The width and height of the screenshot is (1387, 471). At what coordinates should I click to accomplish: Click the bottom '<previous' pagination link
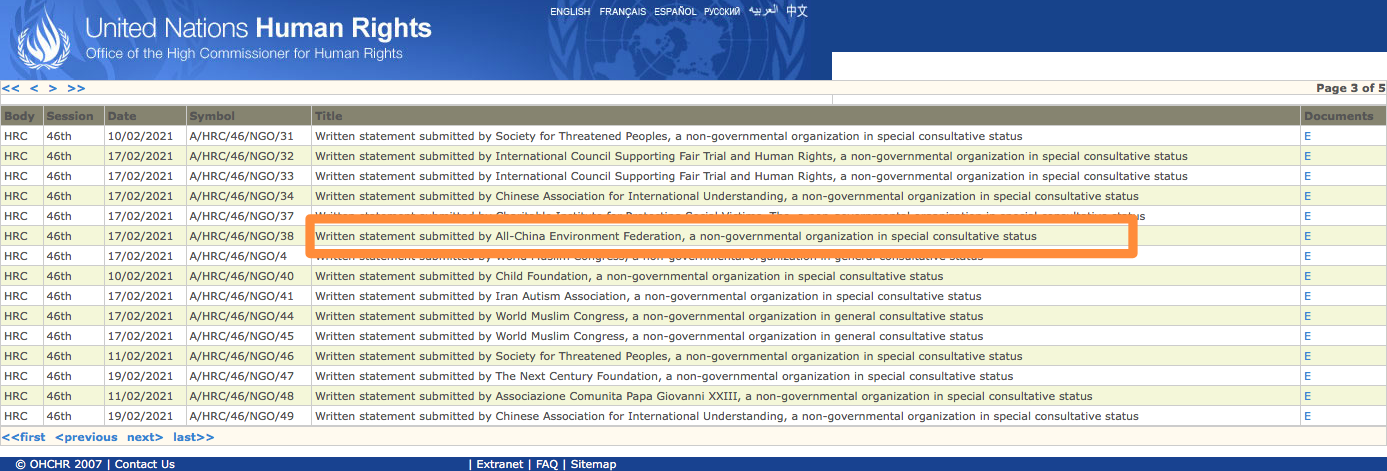pos(86,437)
